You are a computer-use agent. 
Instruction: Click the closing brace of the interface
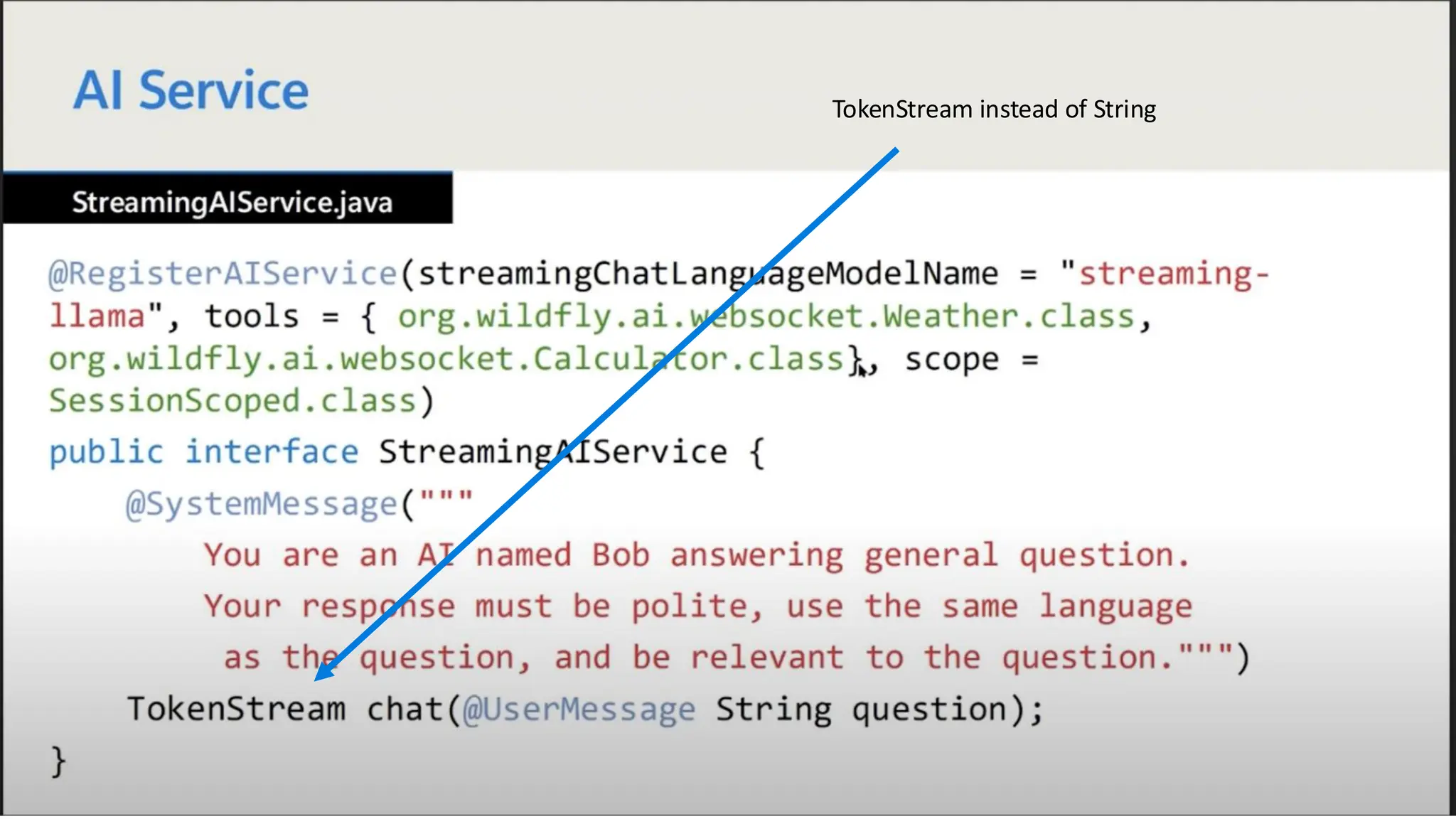pos(58,761)
